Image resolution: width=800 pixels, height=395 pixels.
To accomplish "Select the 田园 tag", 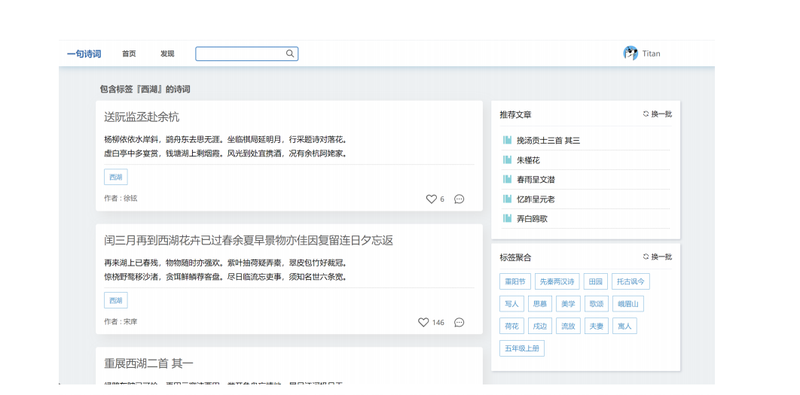I will point(595,281).
